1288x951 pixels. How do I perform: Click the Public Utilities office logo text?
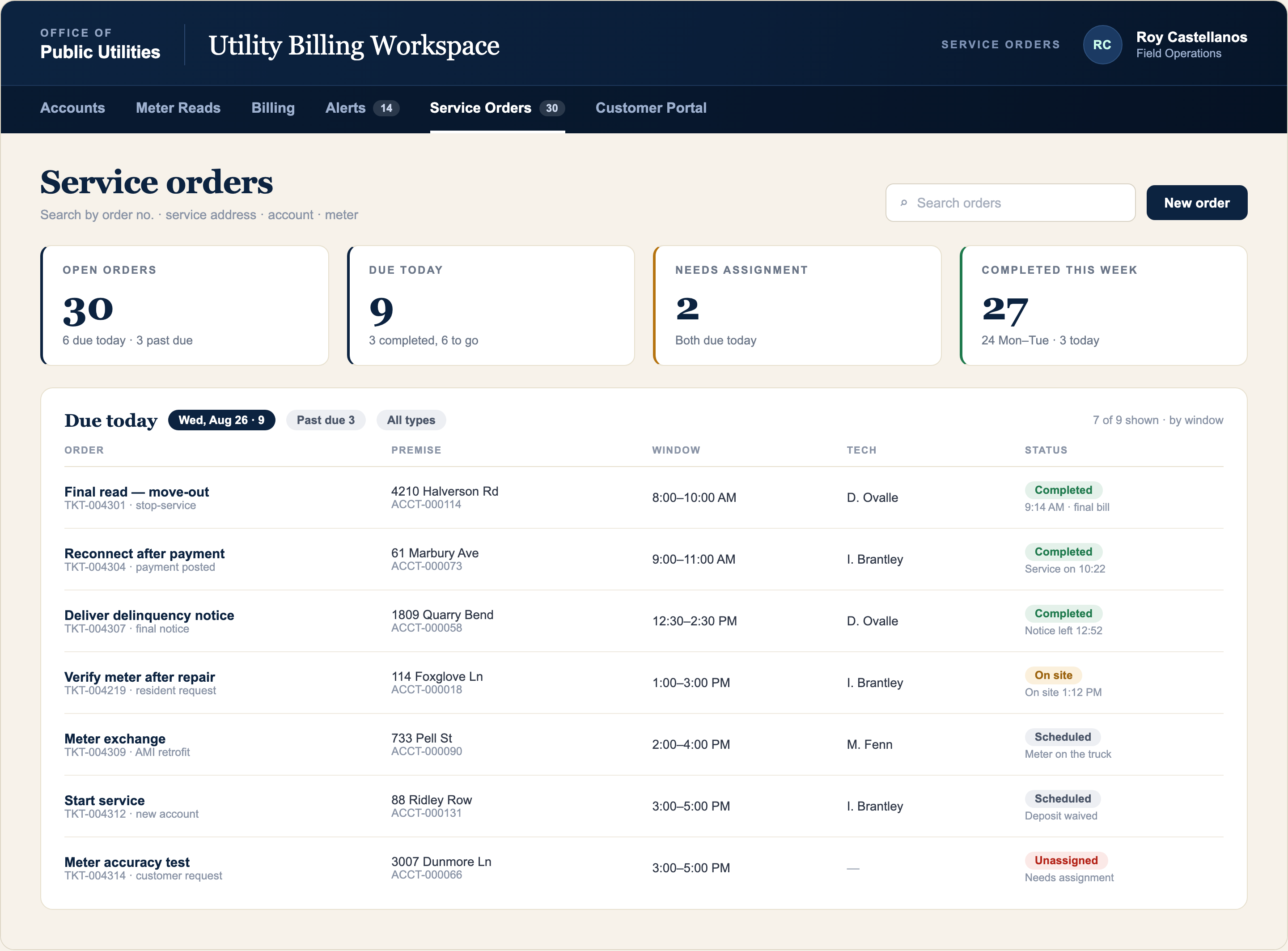(x=100, y=52)
